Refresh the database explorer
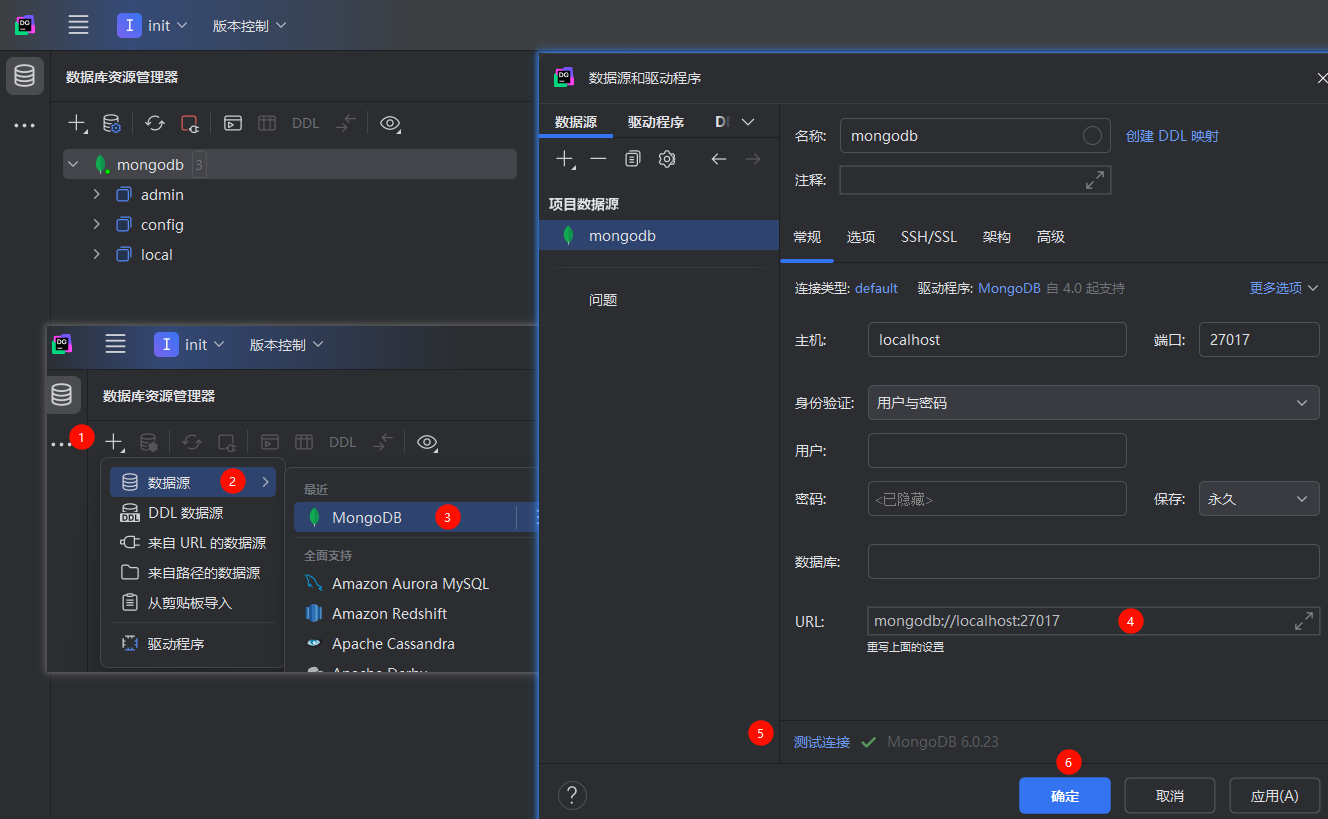This screenshot has height=819, width=1328. click(x=153, y=123)
